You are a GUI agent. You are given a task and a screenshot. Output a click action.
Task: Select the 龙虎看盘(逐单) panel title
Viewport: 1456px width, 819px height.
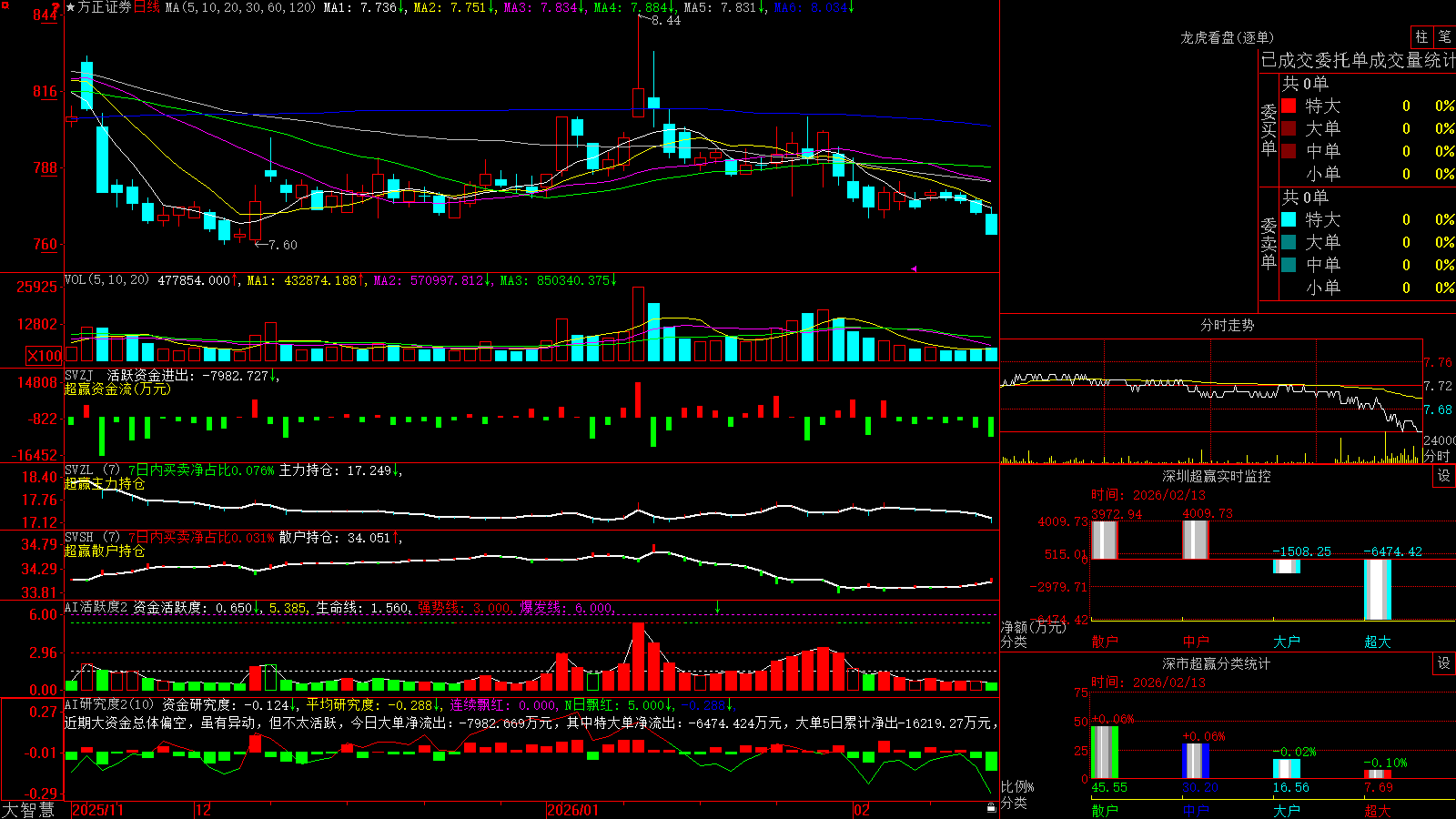point(1227,37)
